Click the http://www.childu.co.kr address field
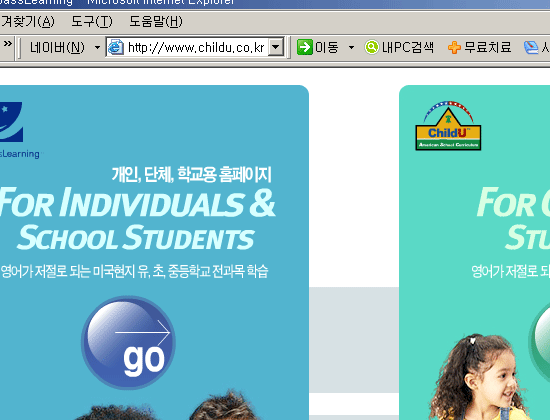Image resolution: width=550 pixels, height=420 pixels. 196,47
